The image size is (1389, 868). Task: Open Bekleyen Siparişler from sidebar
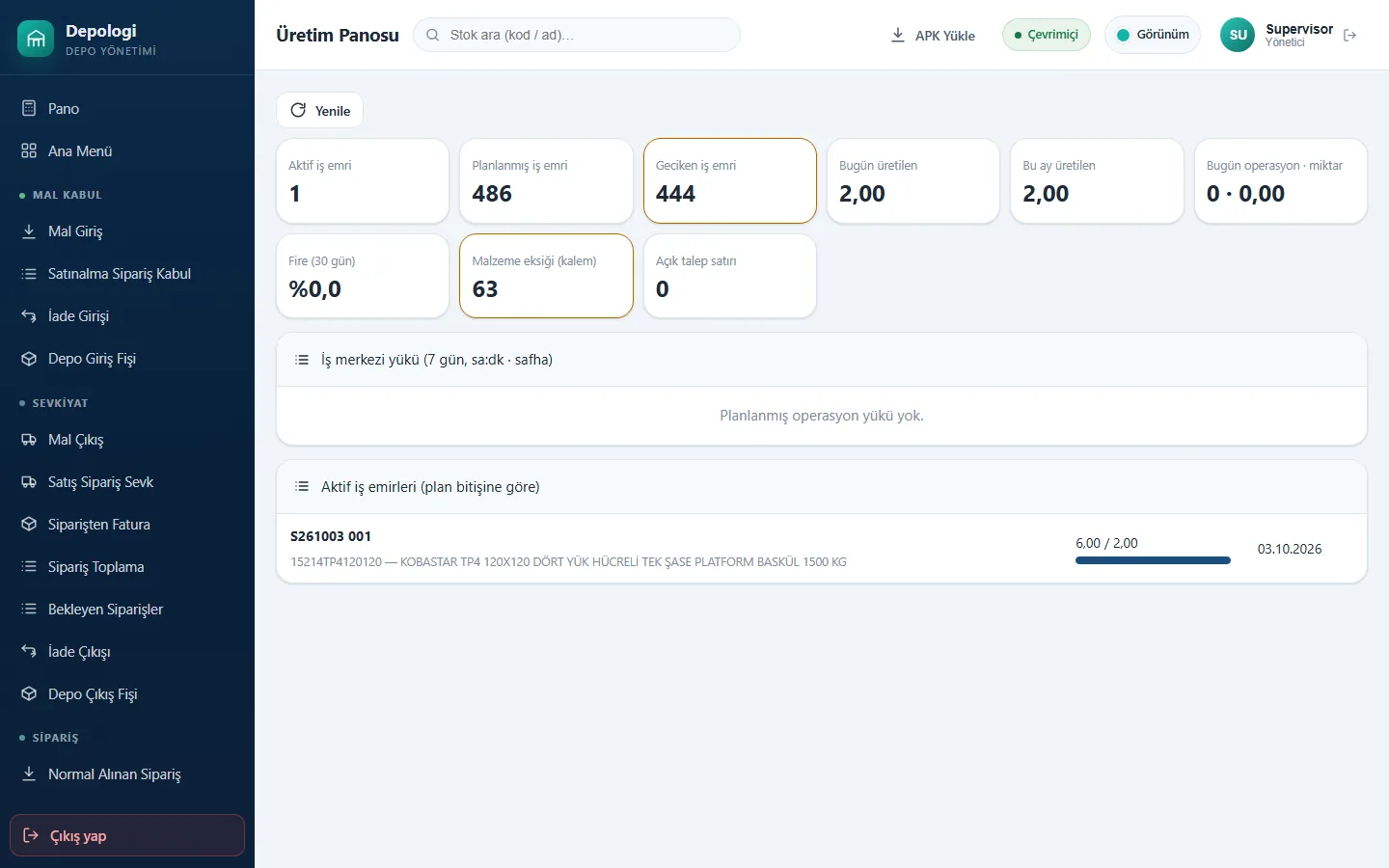pyautogui.click(x=127, y=609)
